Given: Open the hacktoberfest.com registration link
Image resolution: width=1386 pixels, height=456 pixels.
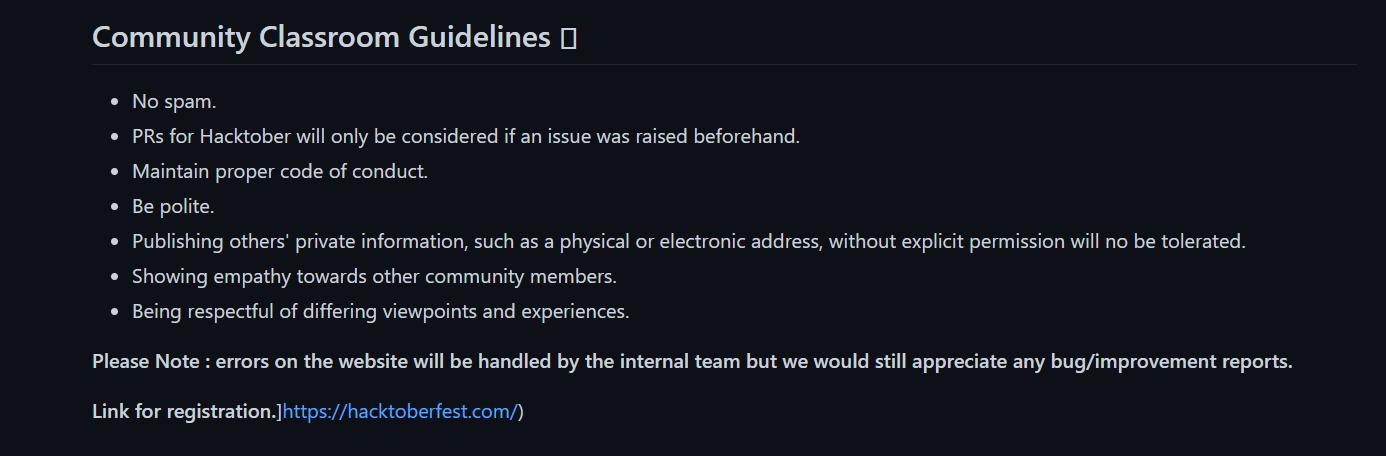Looking at the screenshot, I should tap(401, 411).
